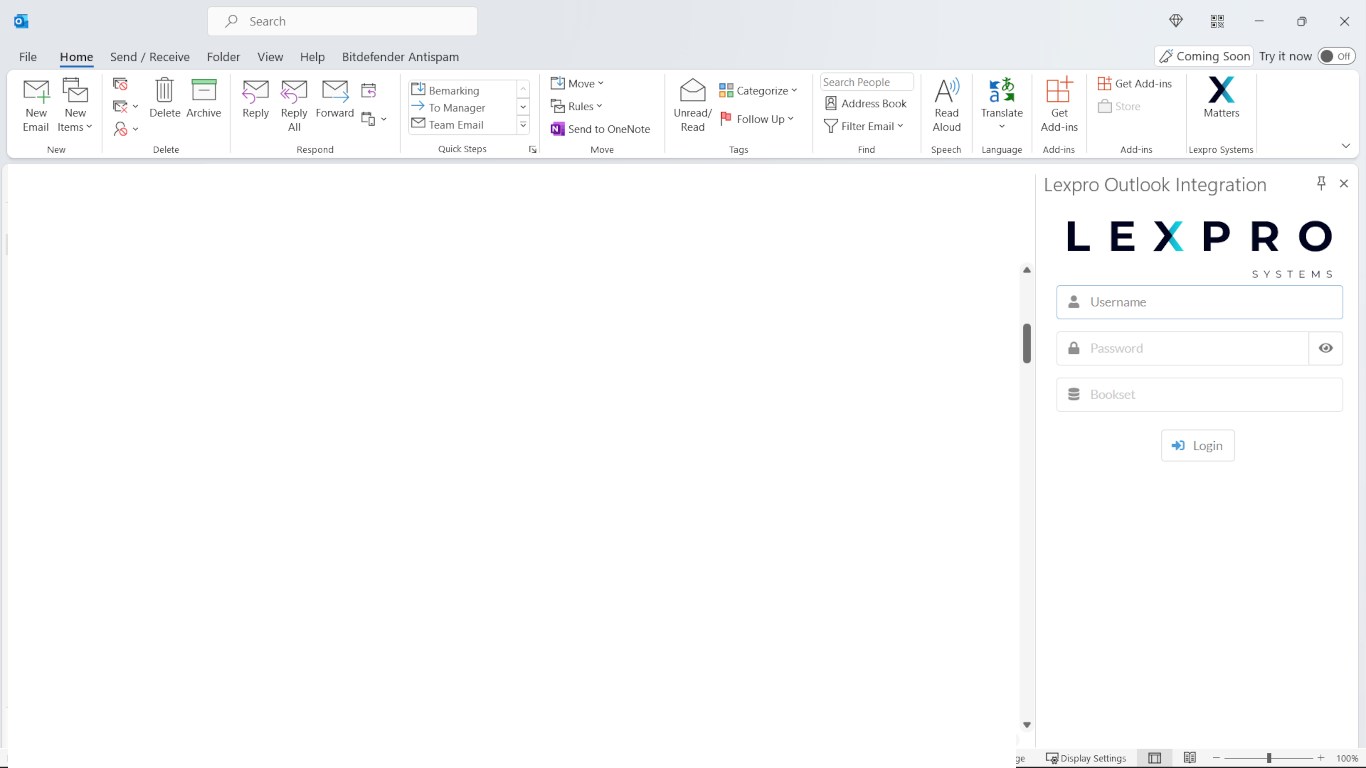Click the Username field

pyautogui.click(x=1199, y=302)
